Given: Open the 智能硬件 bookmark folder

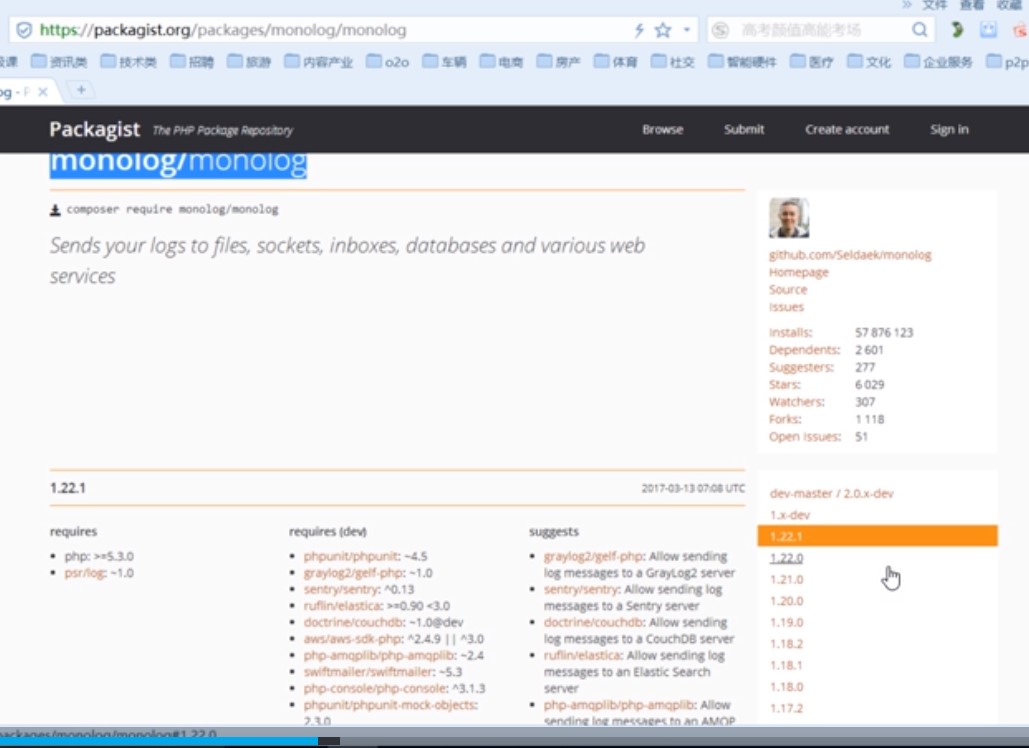Looking at the screenshot, I should pyautogui.click(x=742, y=62).
